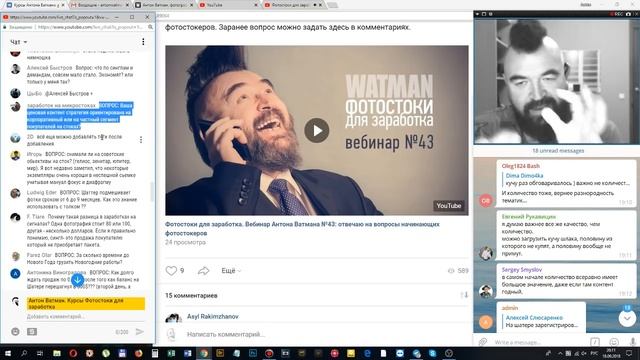Switch to the Курсы Антона Ватмана browser tab
Screen dimensions: 640x360
35,5
